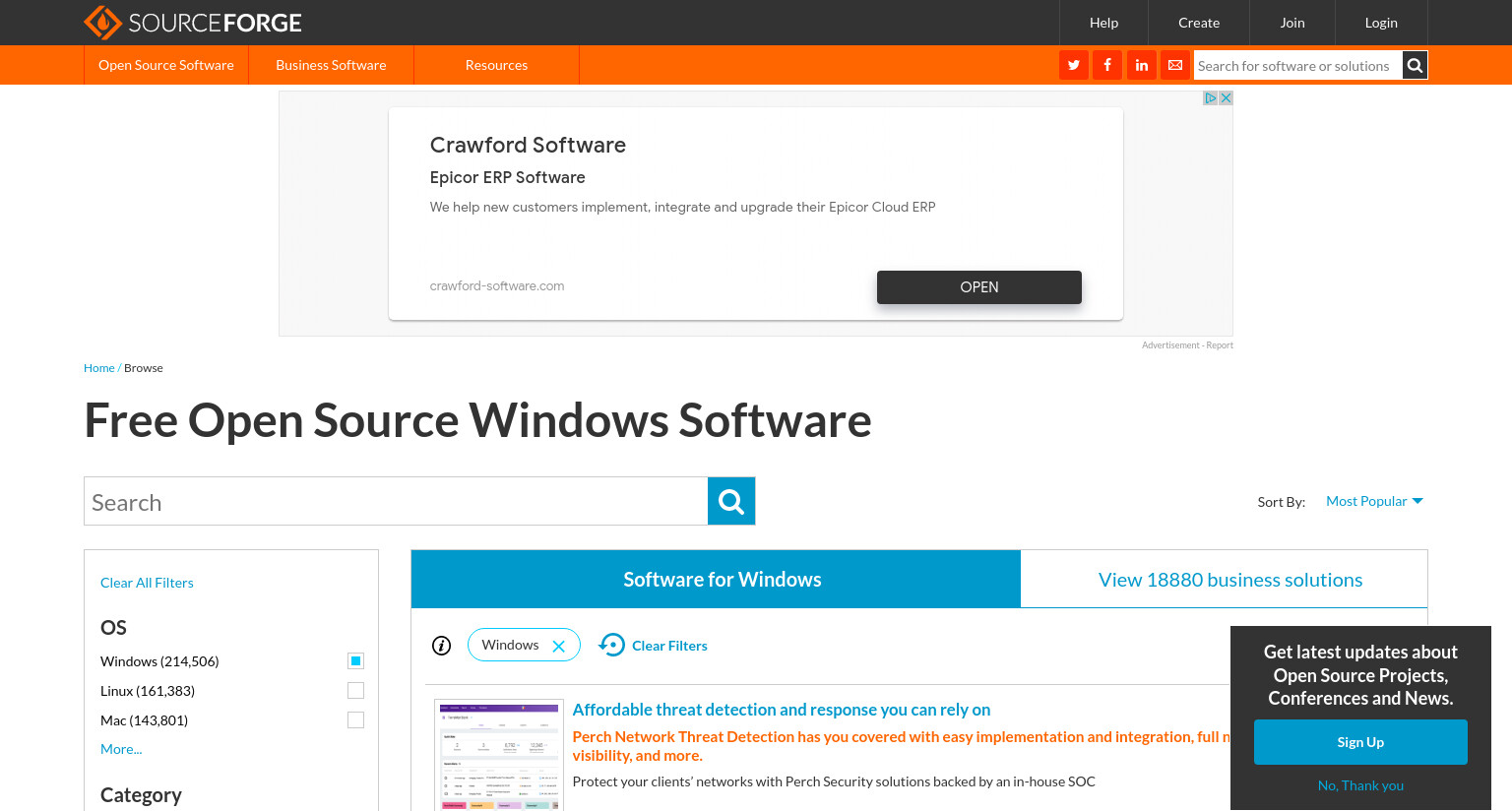The height and width of the screenshot is (811, 1512).
Task: Click the Crawford Software ad title
Action: click(528, 145)
